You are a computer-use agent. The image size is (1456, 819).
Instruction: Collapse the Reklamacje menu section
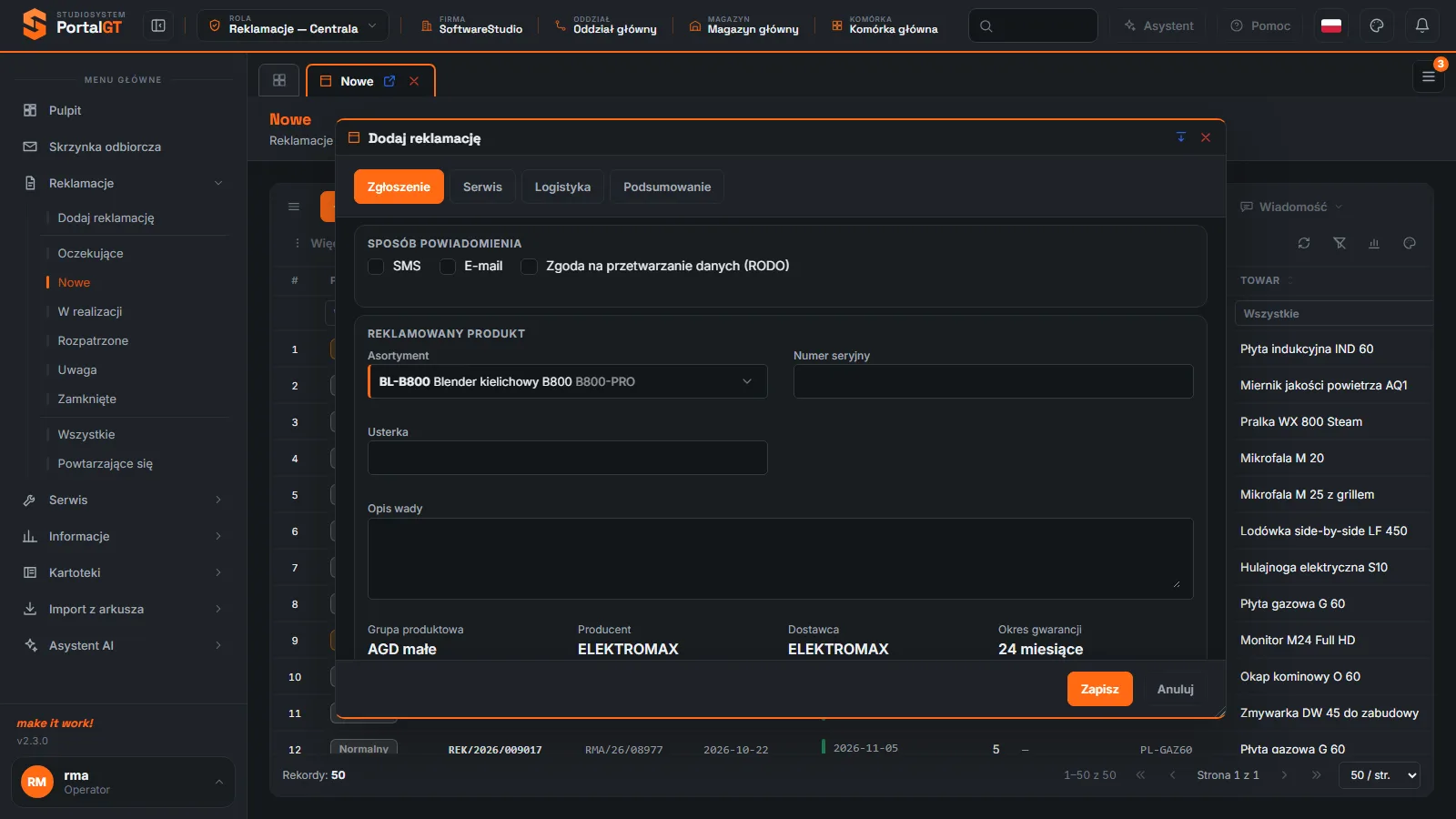click(x=123, y=183)
